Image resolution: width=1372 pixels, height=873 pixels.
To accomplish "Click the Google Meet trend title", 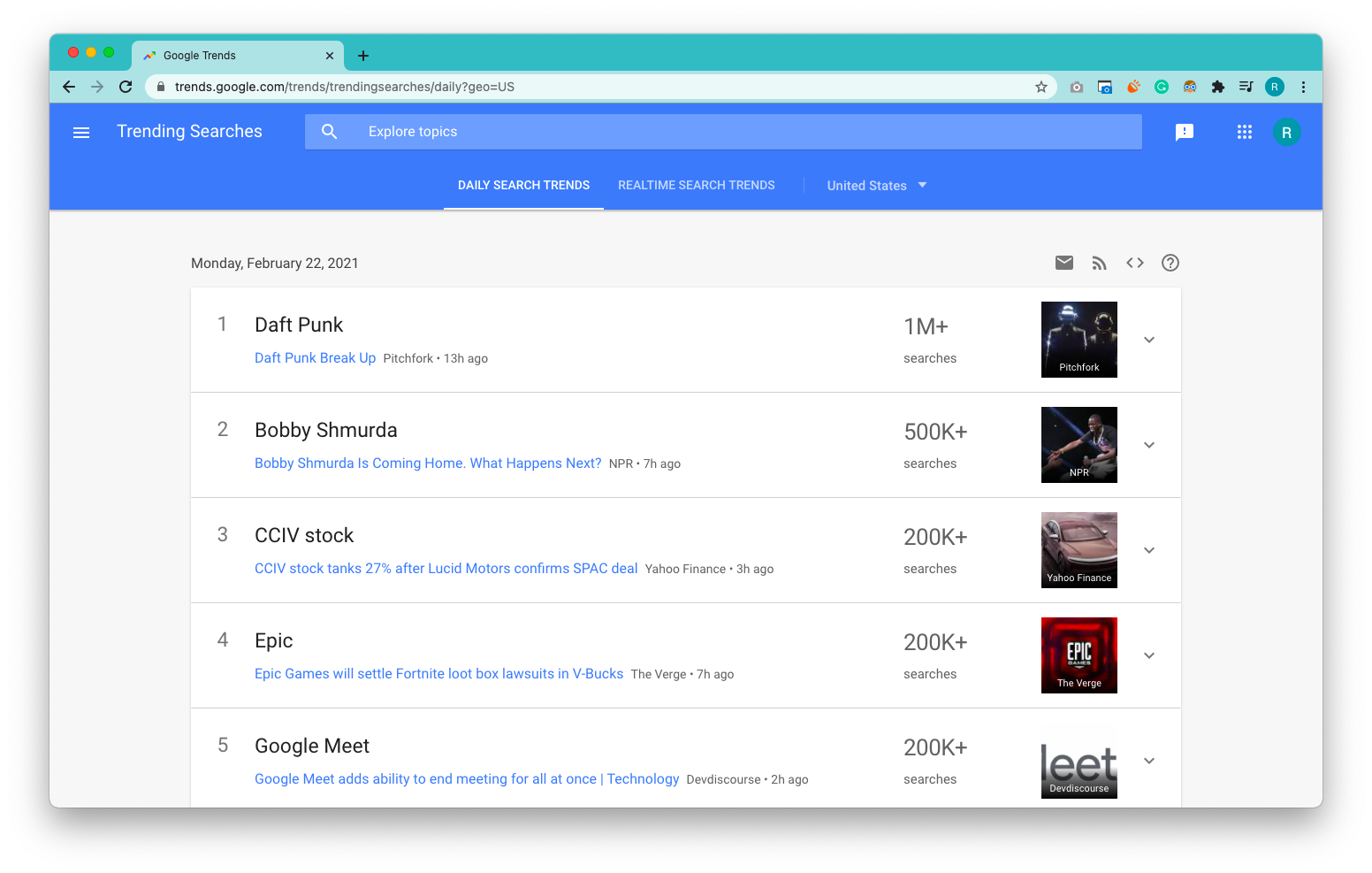I will point(312,746).
